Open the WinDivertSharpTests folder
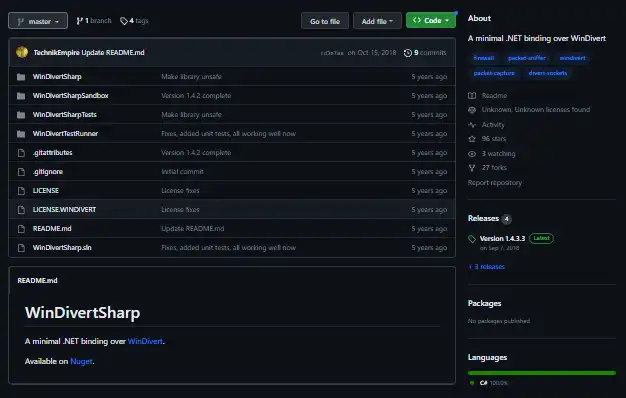 (x=65, y=115)
